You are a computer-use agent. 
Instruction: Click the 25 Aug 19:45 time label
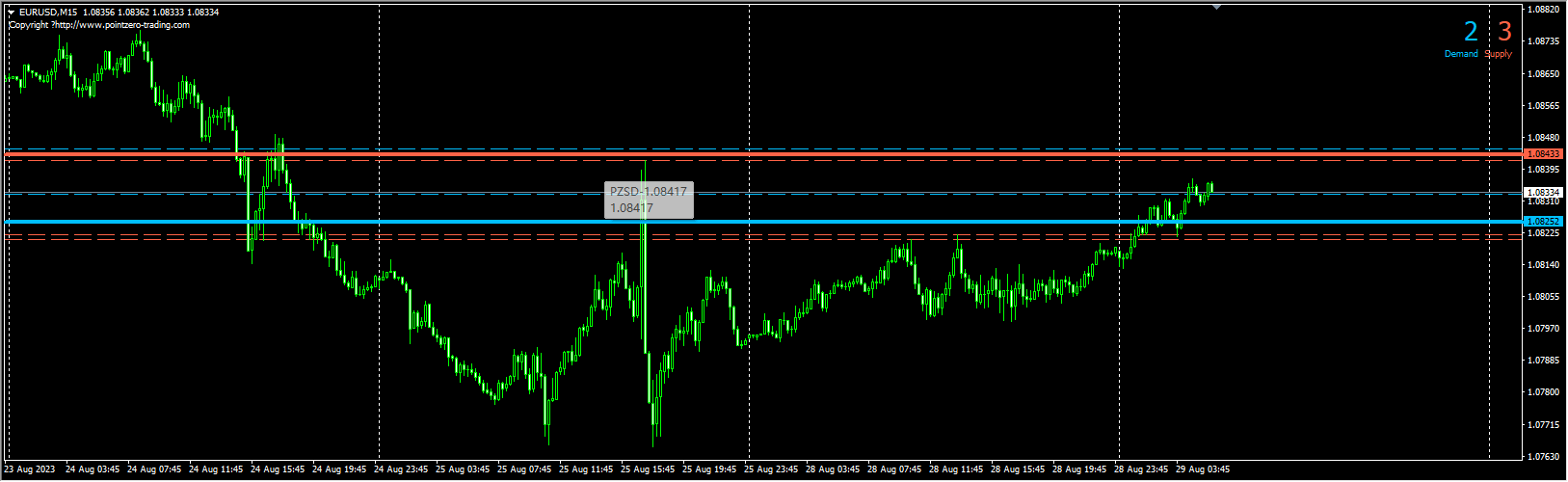(709, 470)
